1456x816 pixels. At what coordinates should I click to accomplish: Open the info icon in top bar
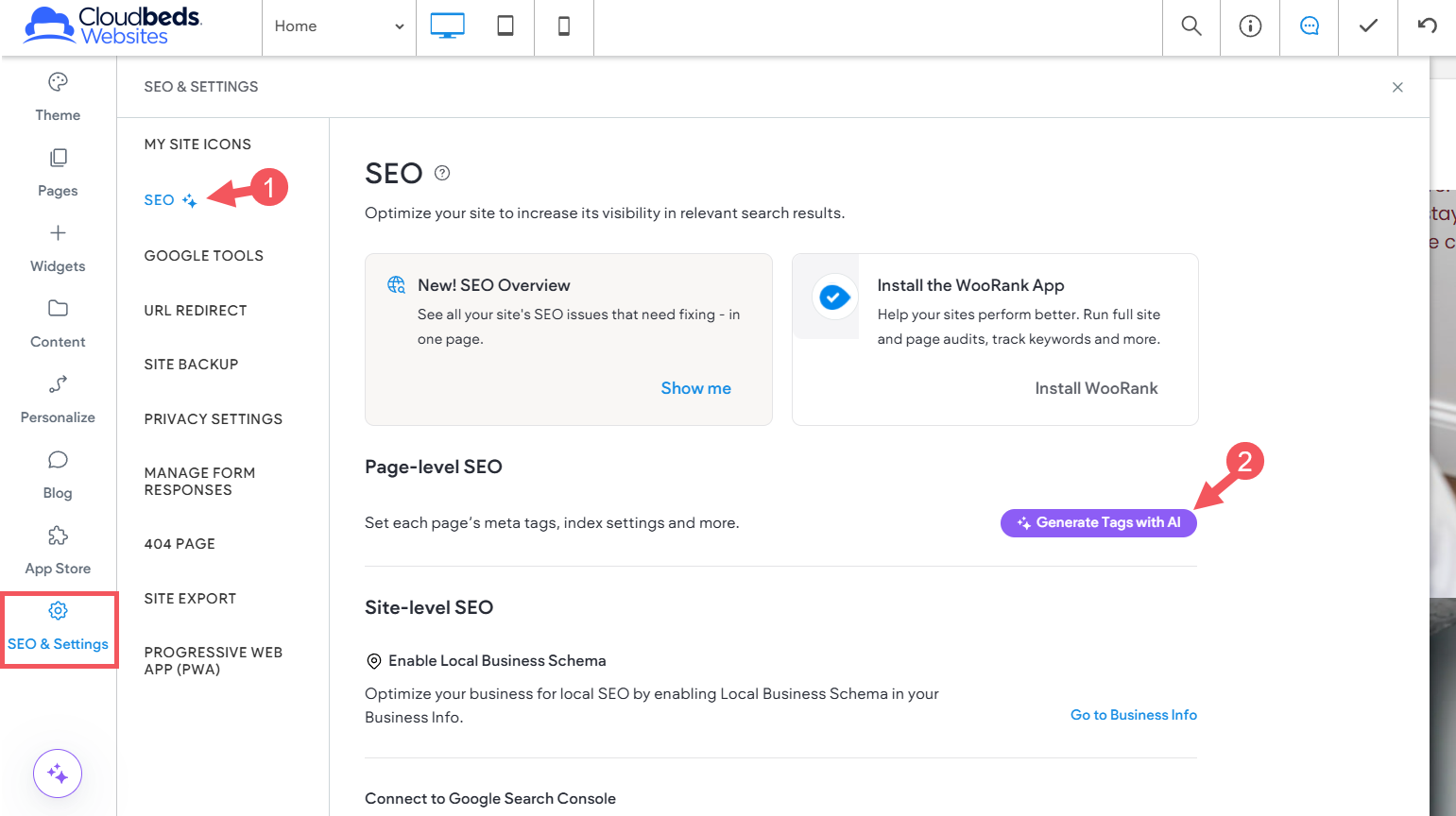pyautogui.click(x=1250, y=26)
